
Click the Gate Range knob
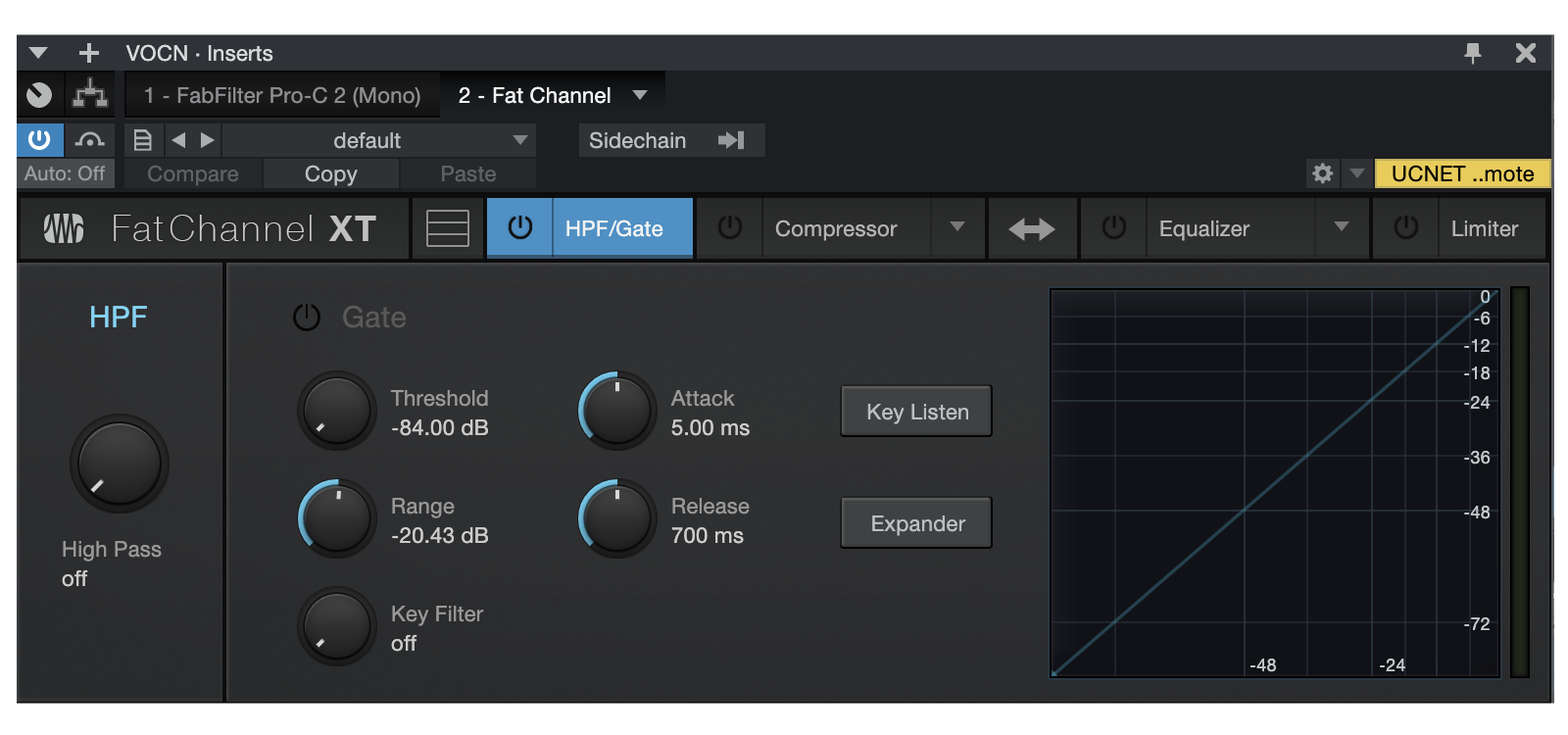coord(337,518)
